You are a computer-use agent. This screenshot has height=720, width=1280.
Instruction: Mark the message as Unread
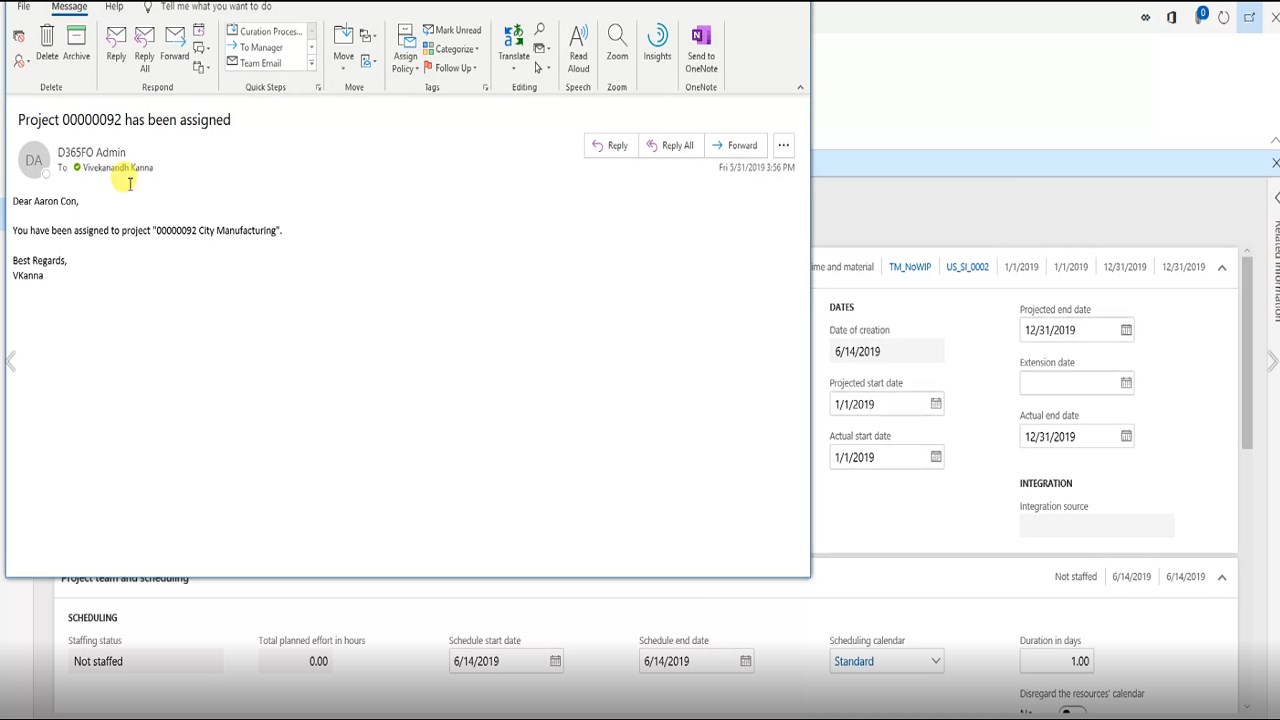point(452,30)
